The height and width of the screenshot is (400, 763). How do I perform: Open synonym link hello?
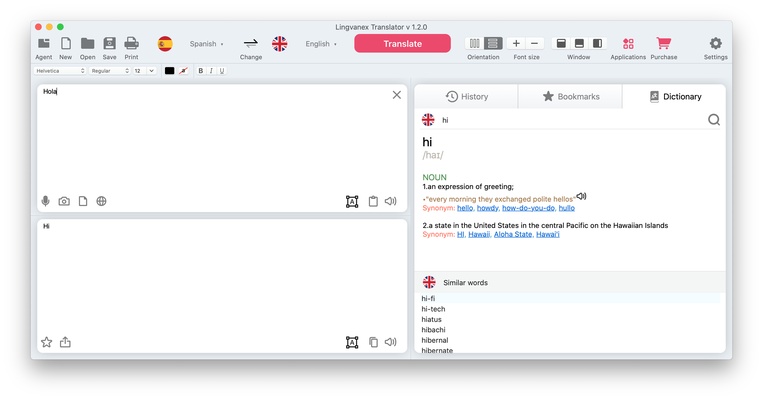(x=465, y=208)
